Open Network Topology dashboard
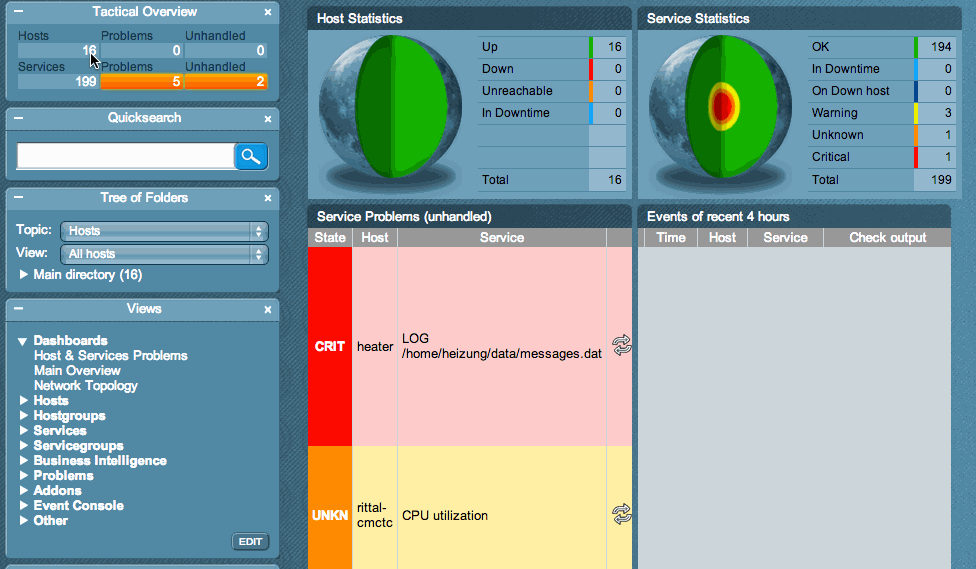 (86, 385)
